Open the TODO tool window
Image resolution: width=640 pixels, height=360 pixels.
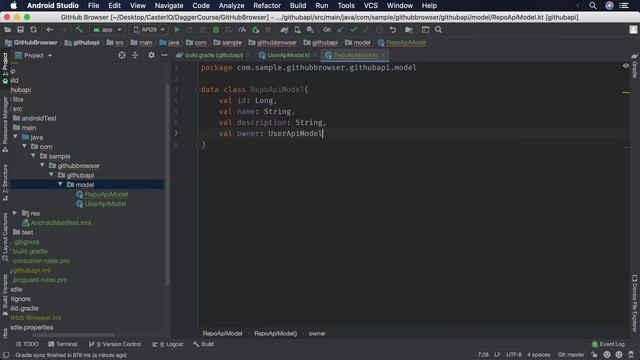coord(27,344)
